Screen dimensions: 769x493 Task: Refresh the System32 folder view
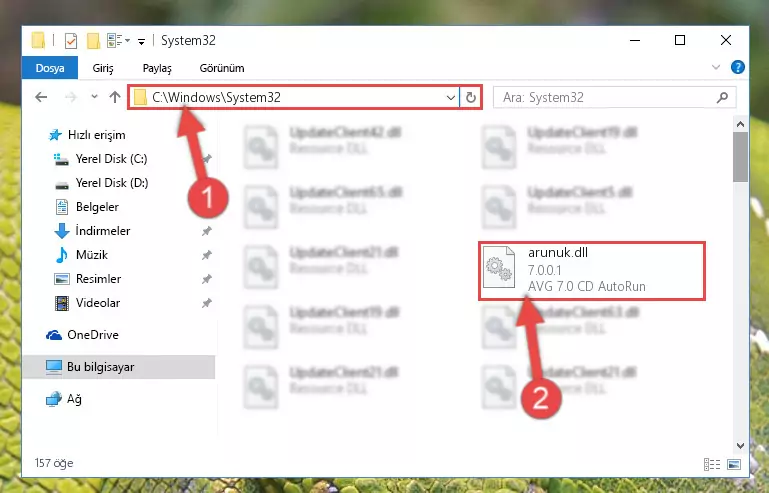pyautogui.click(x=471, y=97)
